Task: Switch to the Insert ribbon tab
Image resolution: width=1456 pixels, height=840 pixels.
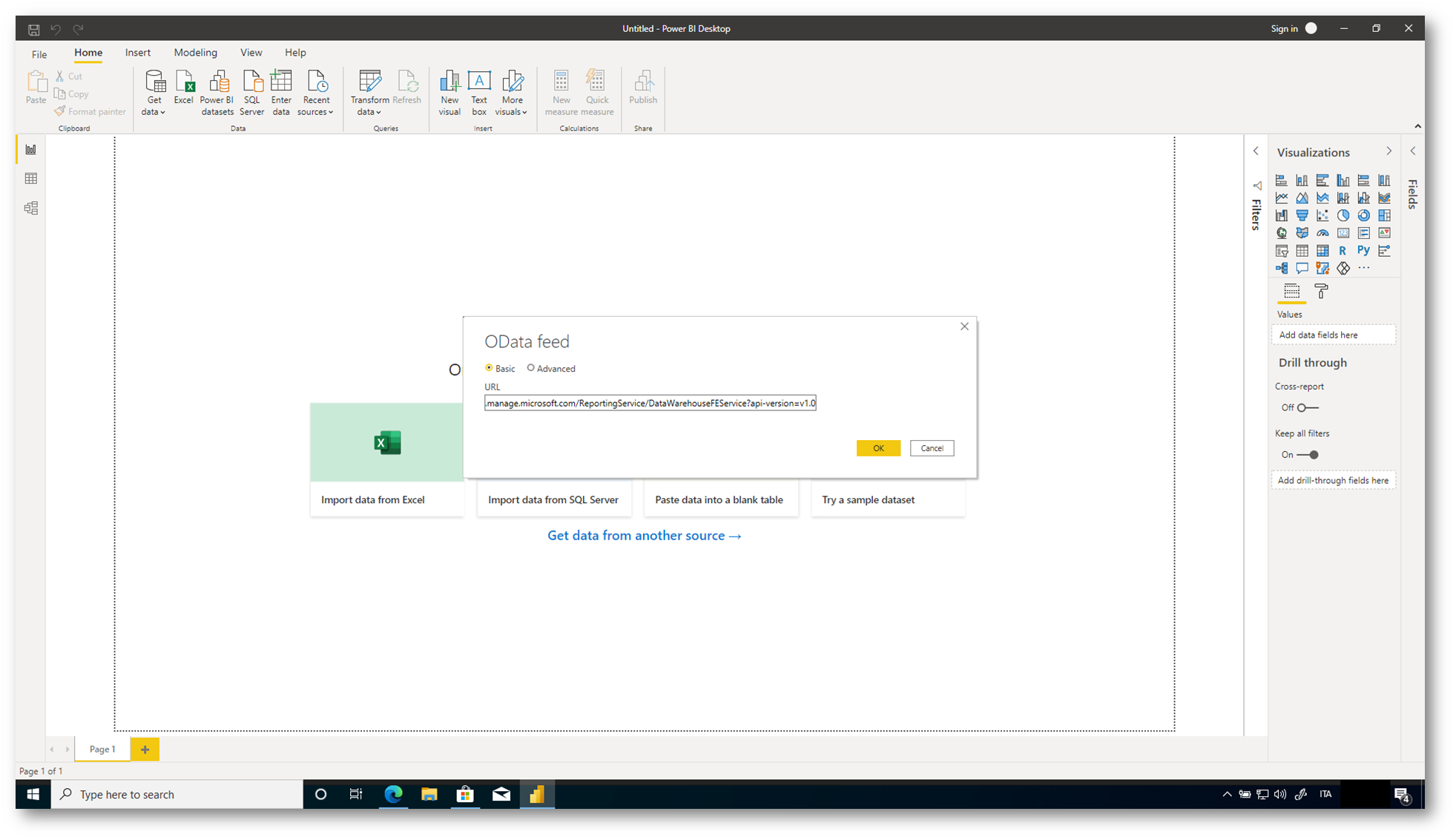Action: 138,53
